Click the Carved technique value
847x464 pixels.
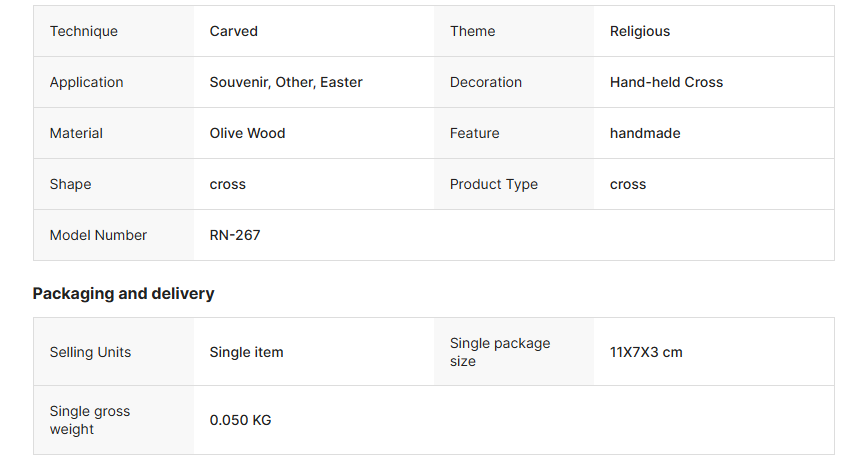click(x=233, y=31)
